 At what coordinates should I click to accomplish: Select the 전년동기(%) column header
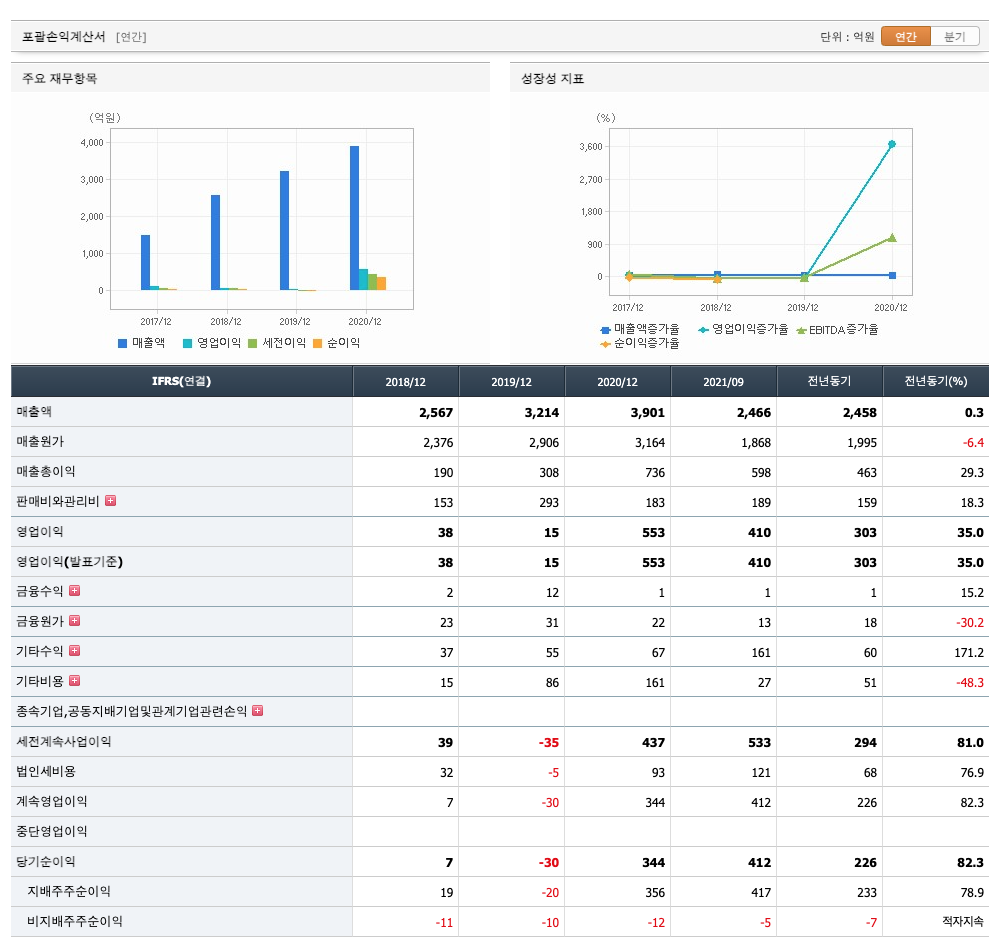tap(936, 381)
